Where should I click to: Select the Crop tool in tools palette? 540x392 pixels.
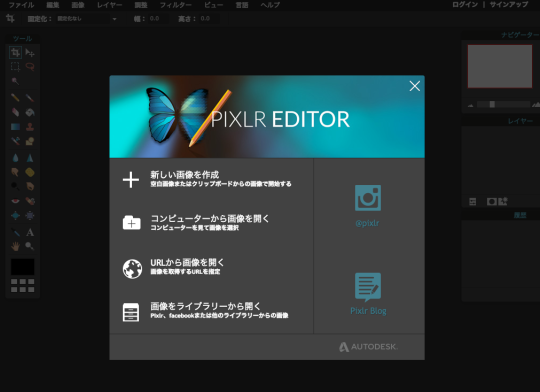point(15,53)
